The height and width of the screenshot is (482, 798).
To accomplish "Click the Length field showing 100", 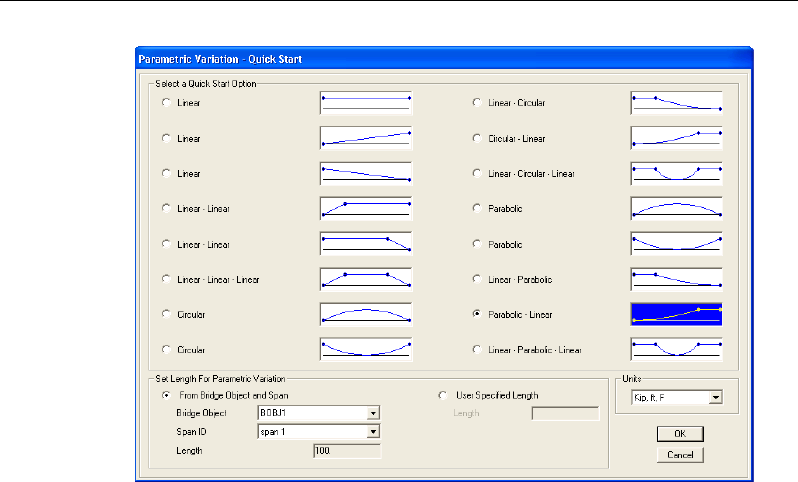I will coord(347,451).
